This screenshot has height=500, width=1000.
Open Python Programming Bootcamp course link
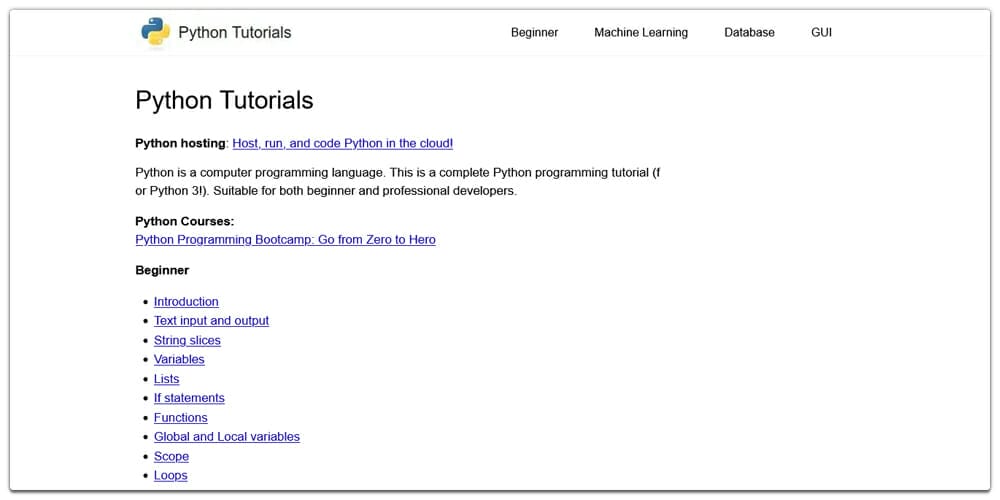click(x=286, y=240)
